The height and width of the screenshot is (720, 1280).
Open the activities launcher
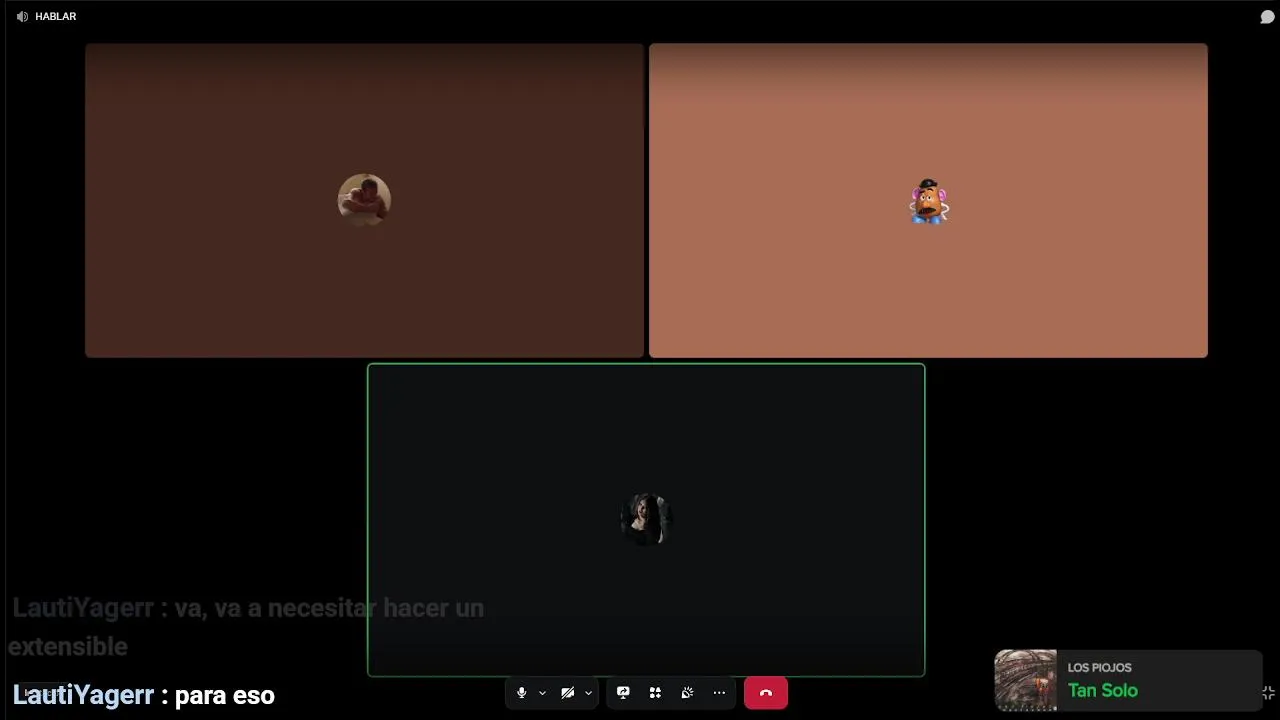655,693
